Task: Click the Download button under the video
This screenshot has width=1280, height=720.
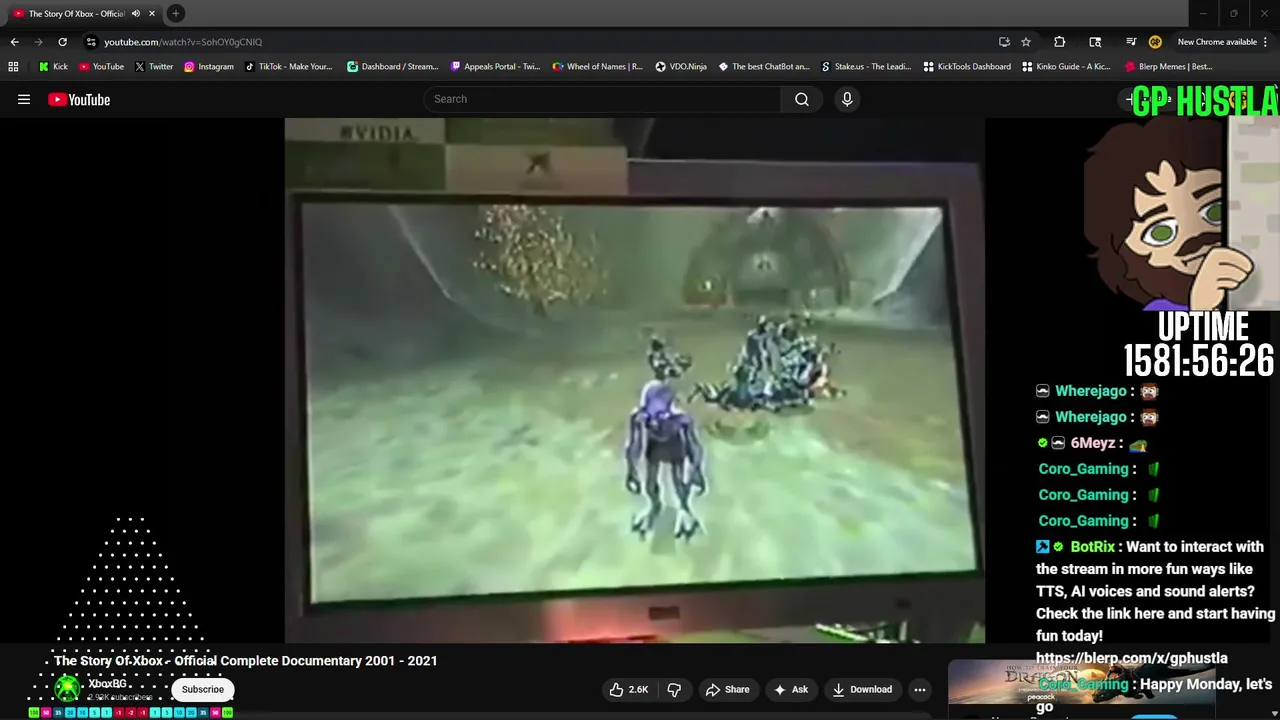Action: (x=862, y=689)
